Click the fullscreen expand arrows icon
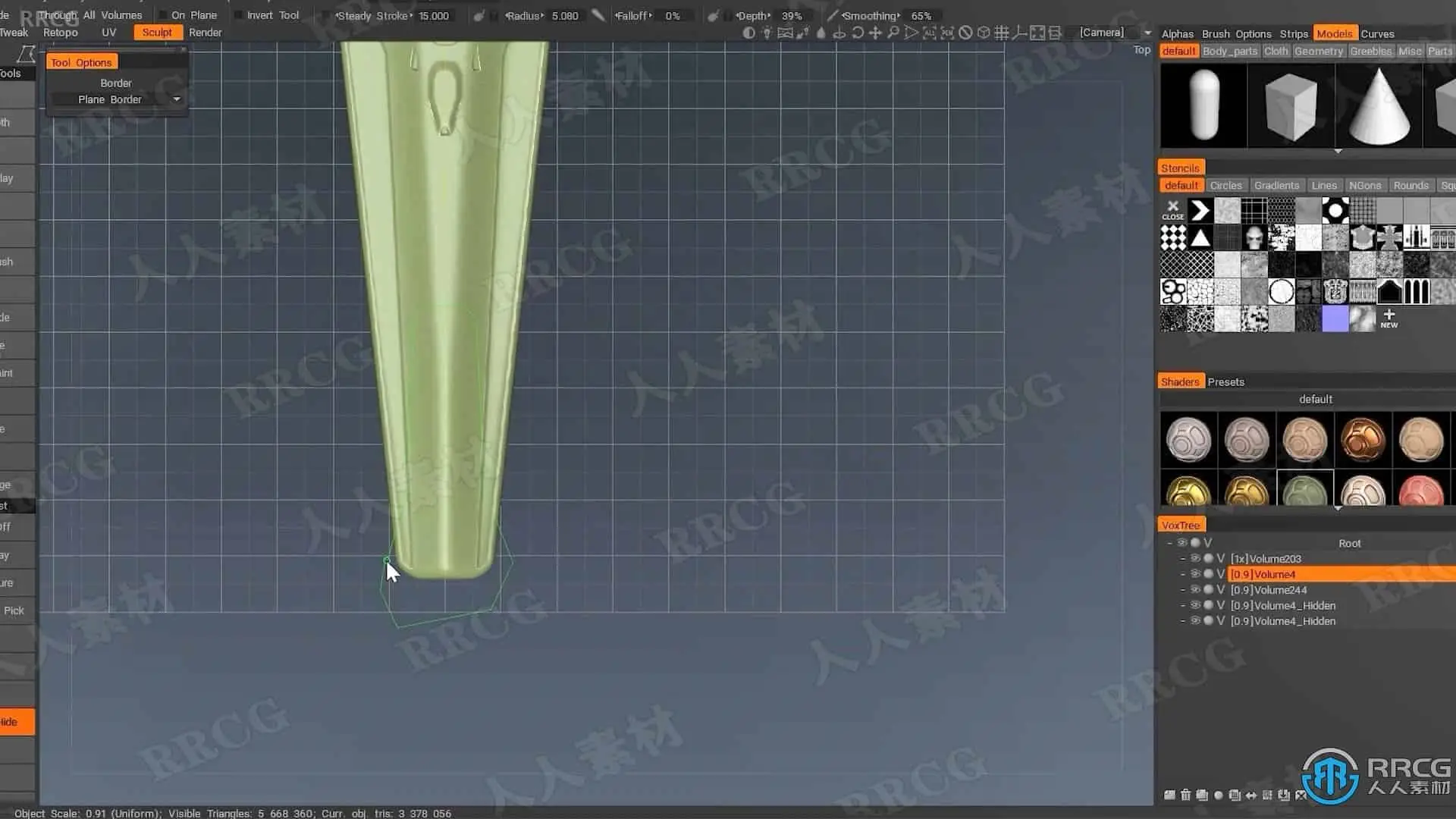The width and height of the screenshot is (1456, 819). (1037, 33)
